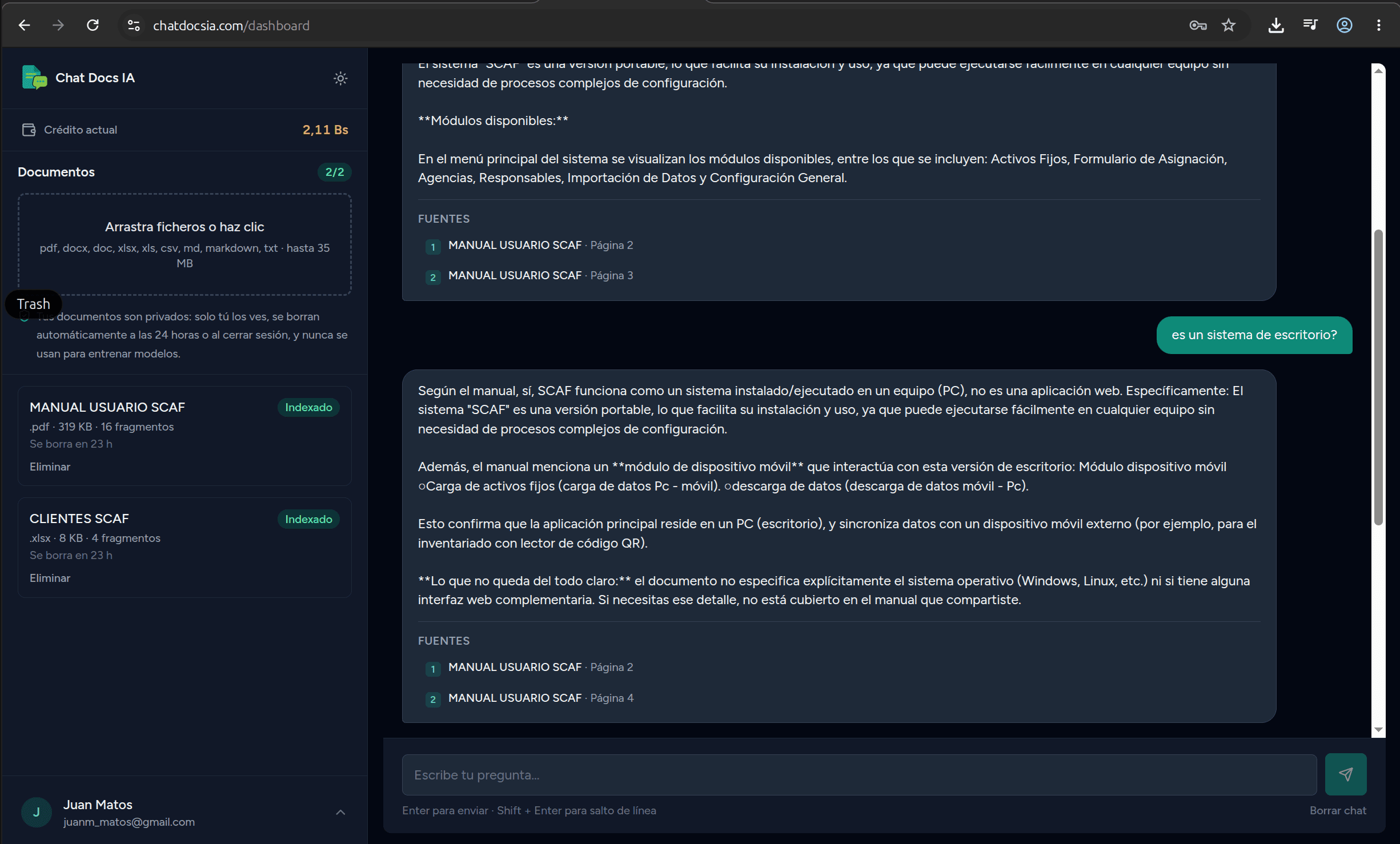Eliminar the MANUAL USUARIO SCAF document

pos(50,467)
